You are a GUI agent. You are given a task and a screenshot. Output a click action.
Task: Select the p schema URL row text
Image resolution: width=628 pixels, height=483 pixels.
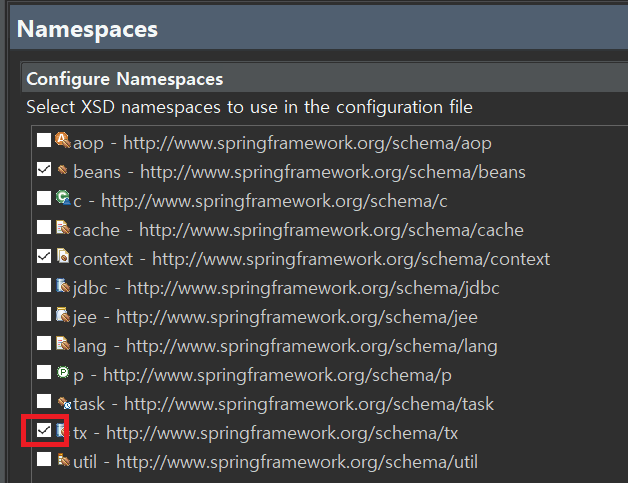pos(263,375)
